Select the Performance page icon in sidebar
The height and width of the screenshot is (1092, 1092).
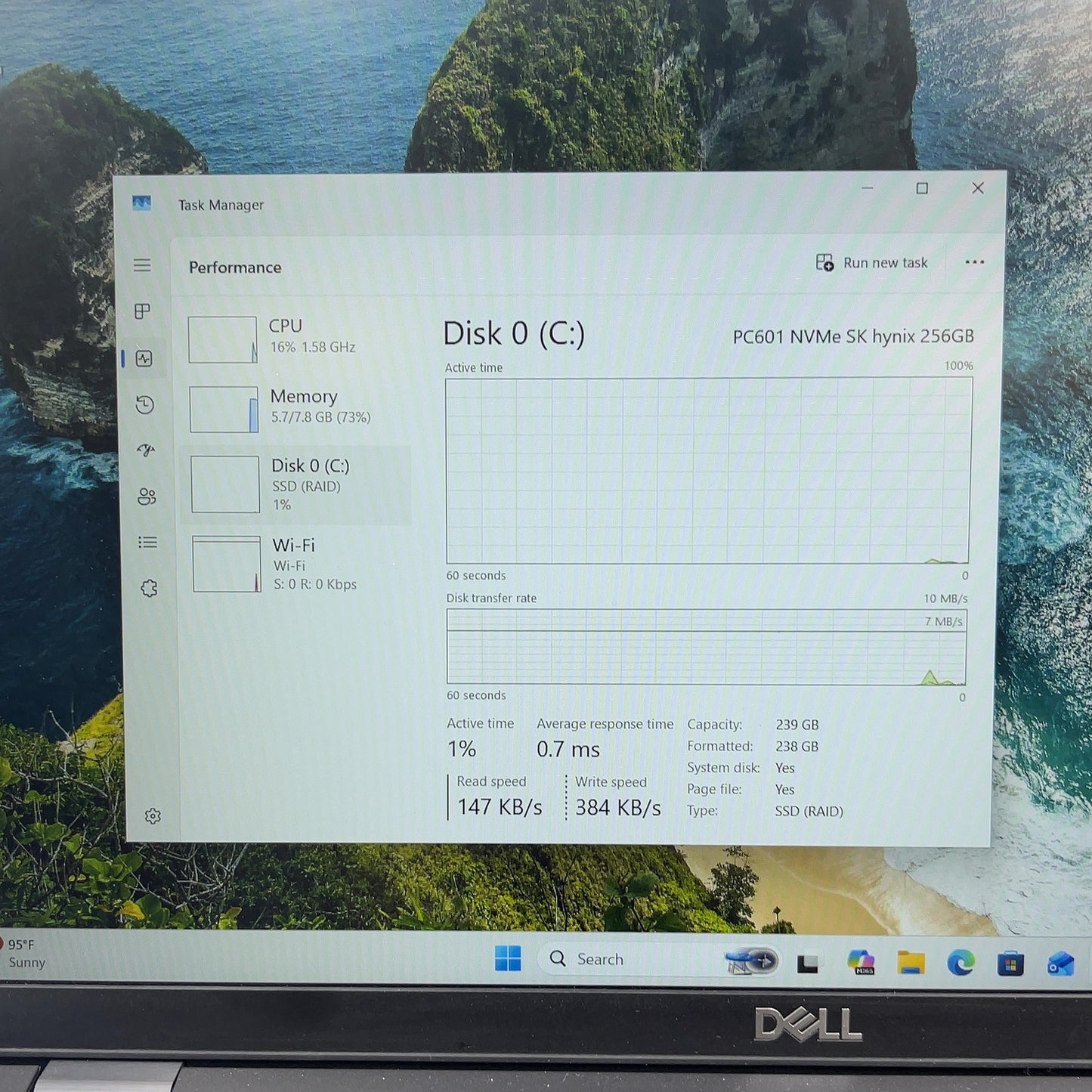tap(144, 359)
